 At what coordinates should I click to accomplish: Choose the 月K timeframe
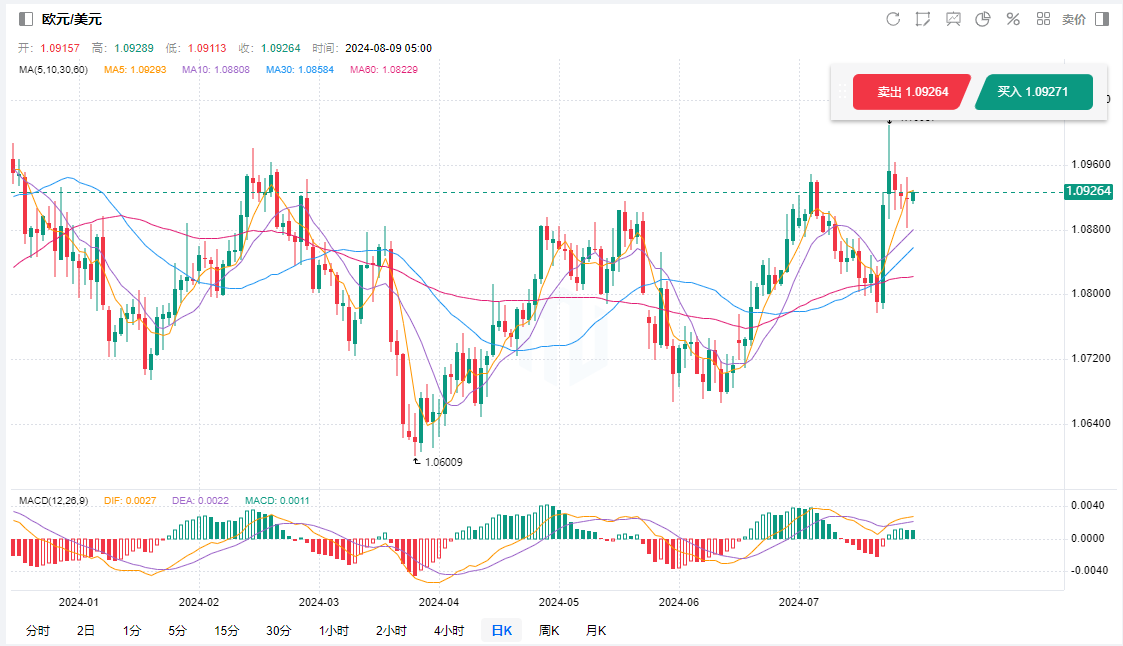click(596, 630)
